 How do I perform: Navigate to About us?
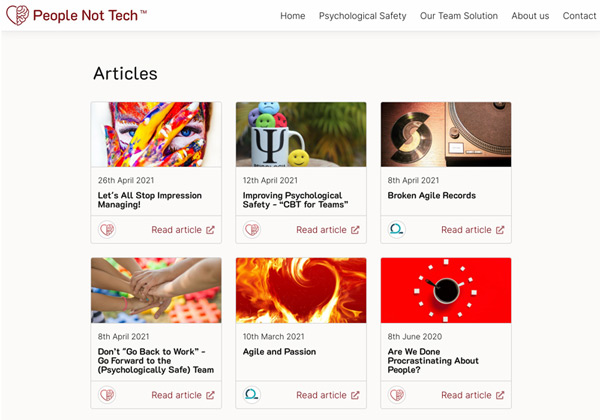pyautogui.click(x=530, y=16)
